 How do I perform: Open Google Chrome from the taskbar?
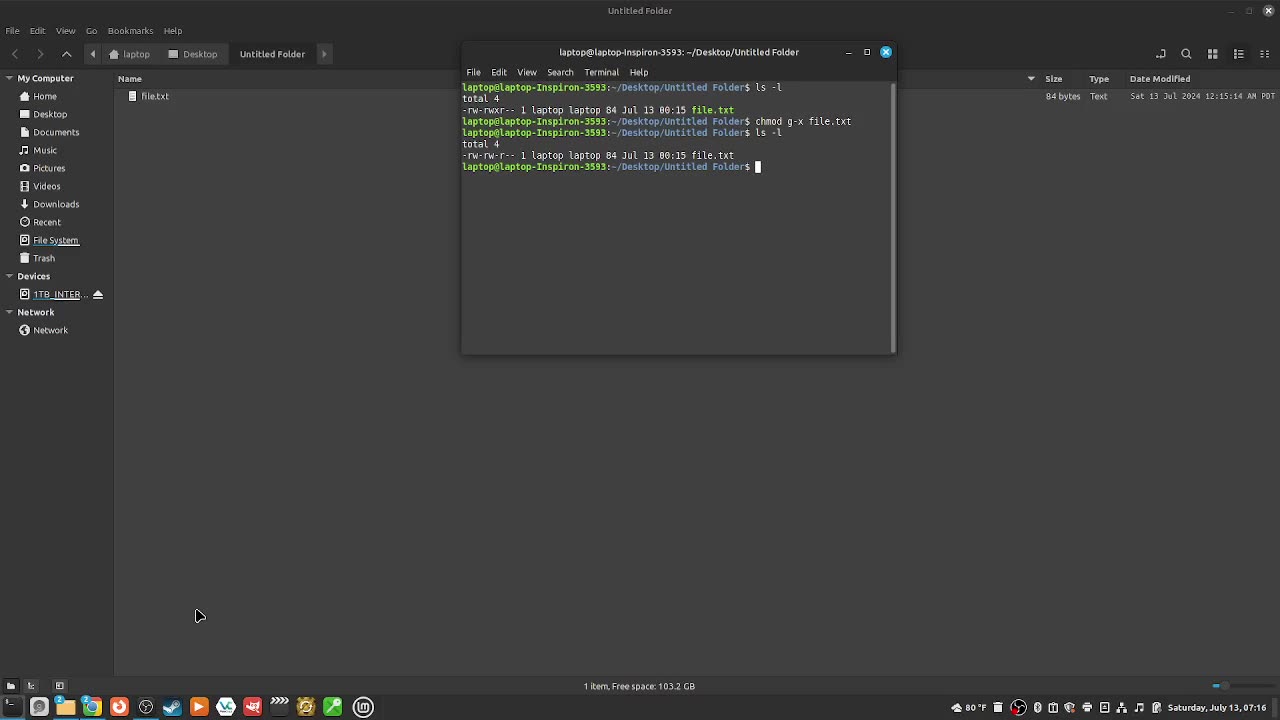(x=92, y=707)
